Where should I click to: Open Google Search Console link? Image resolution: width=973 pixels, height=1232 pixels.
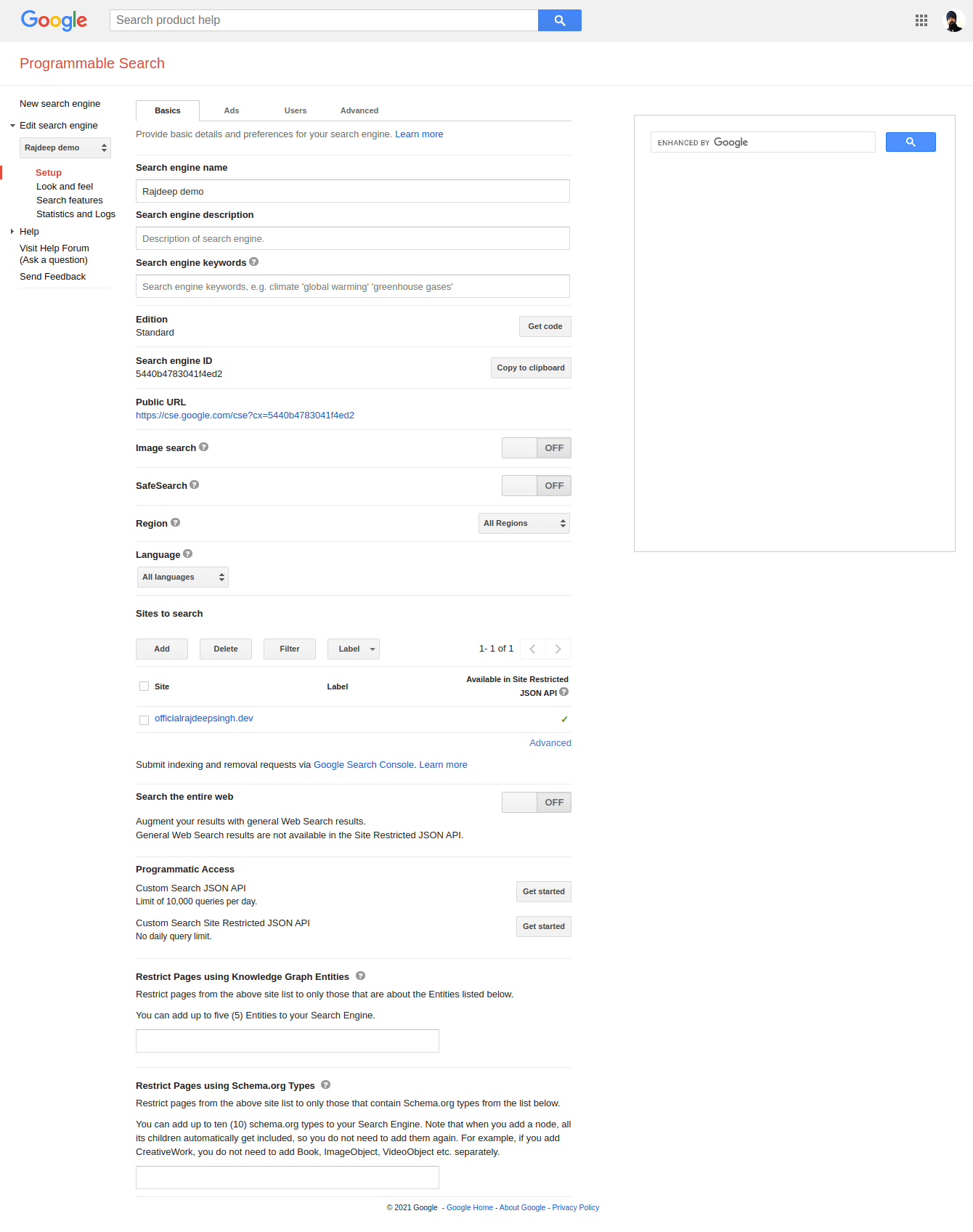[x=364, y=765]
